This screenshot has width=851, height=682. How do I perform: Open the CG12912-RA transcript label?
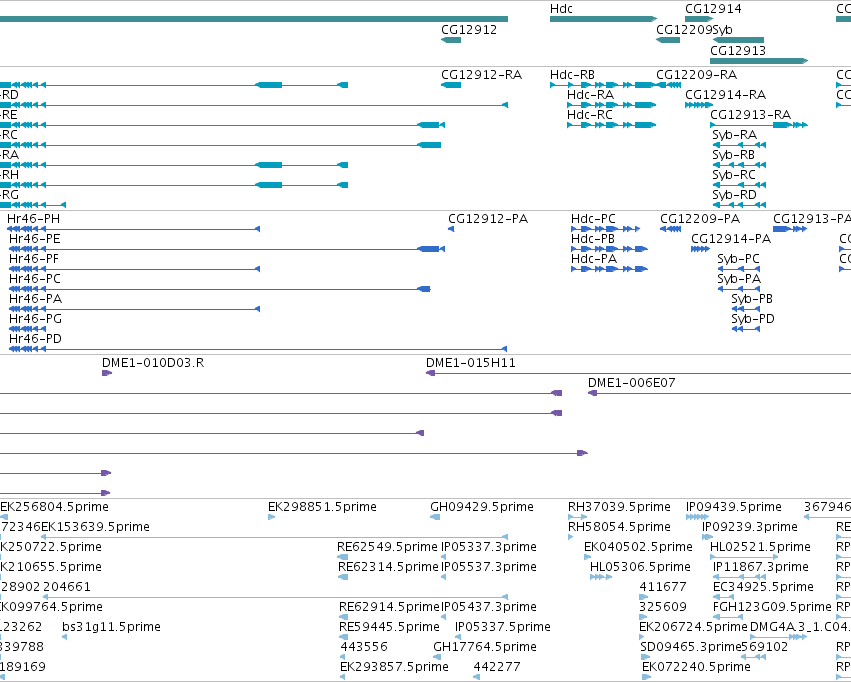(x=481, y=75)
